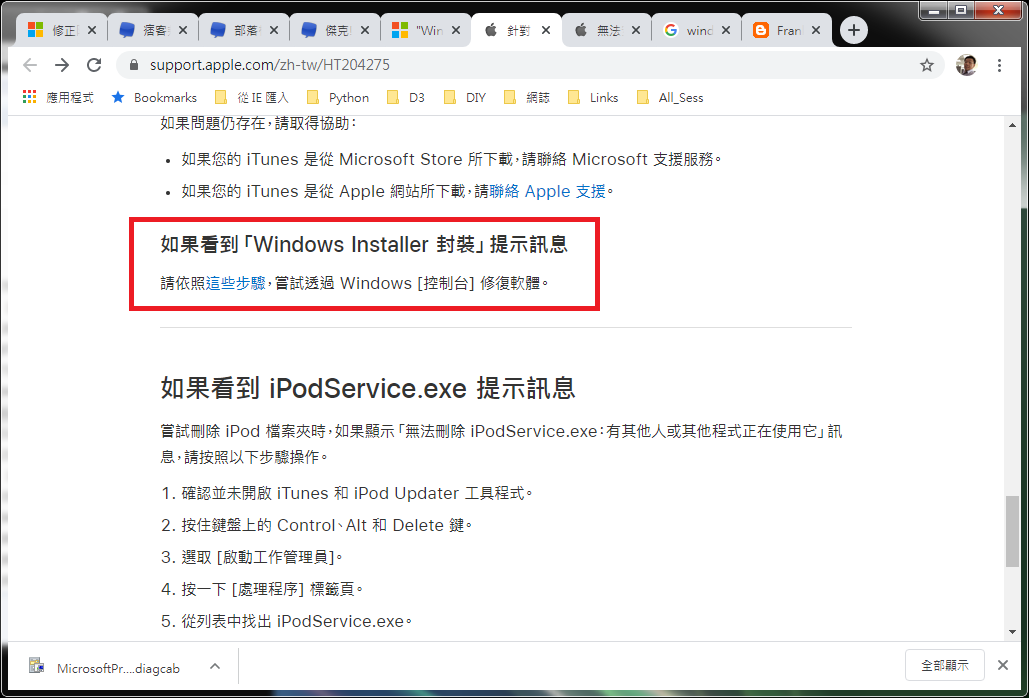The height and width of the screenshot is (698, 1029).
Task: Go back using the browser back arrow
Action: coord(30,65)
